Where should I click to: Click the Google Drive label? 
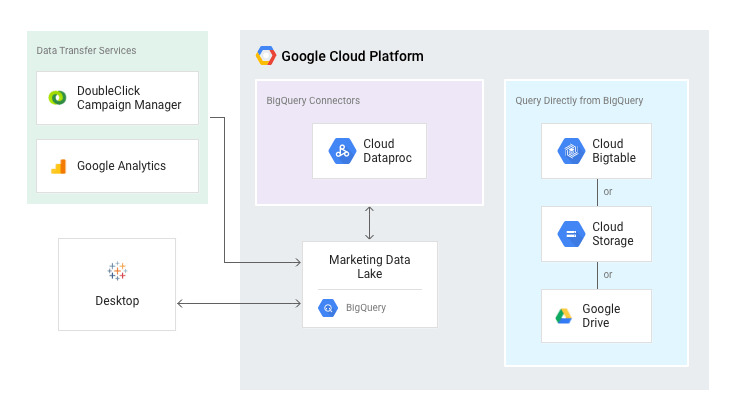(601, 316)
